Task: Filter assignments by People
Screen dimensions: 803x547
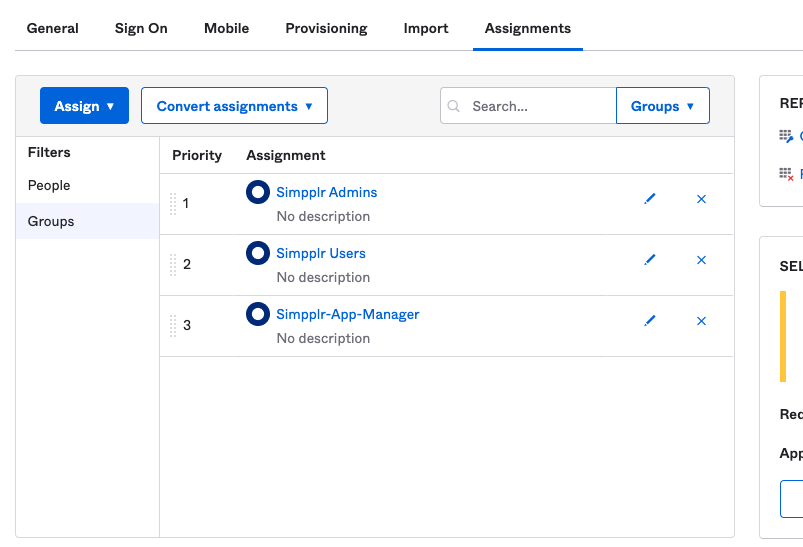Action: (x=88, y=185)
